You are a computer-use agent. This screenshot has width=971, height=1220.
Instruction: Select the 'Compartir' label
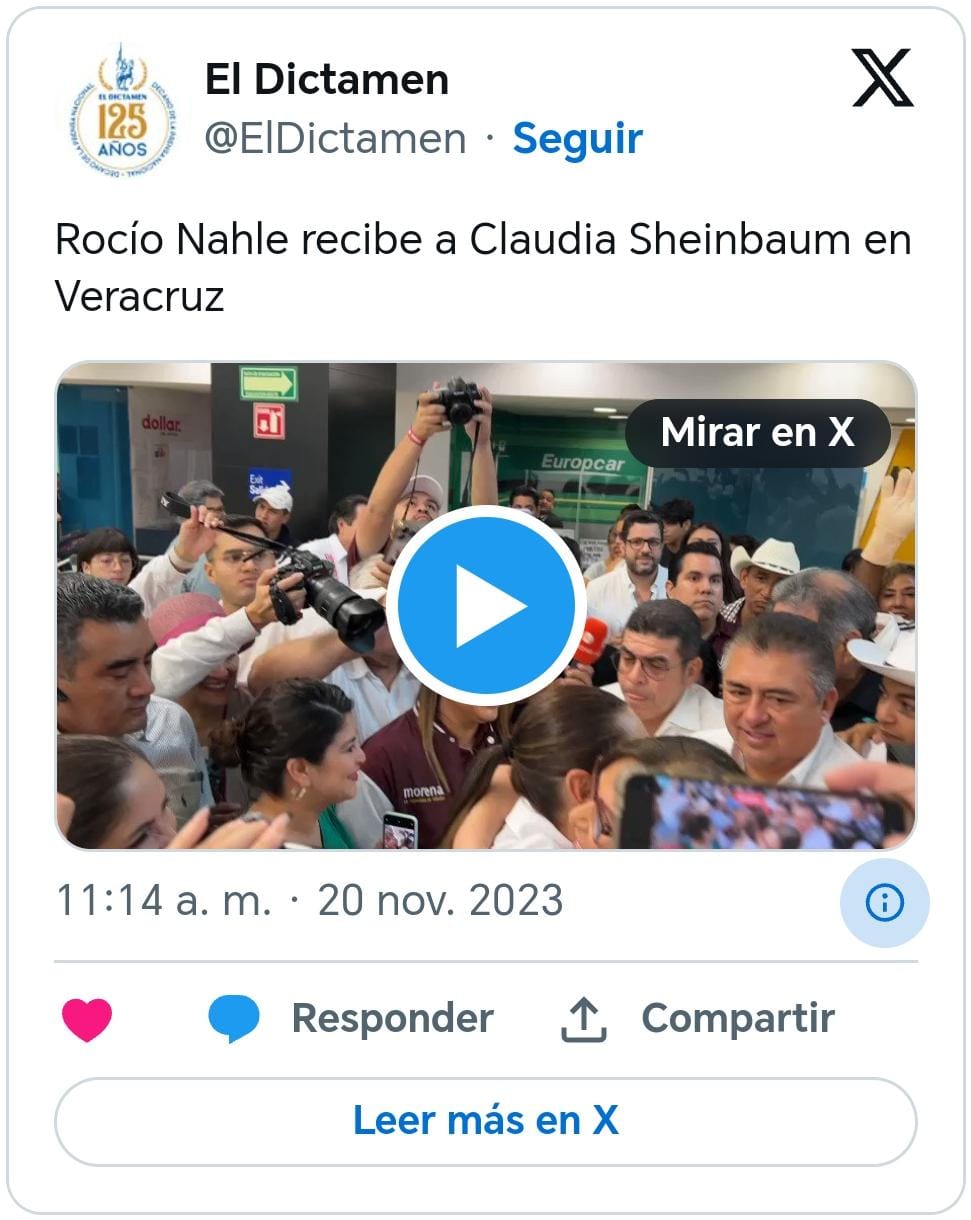738,1019
